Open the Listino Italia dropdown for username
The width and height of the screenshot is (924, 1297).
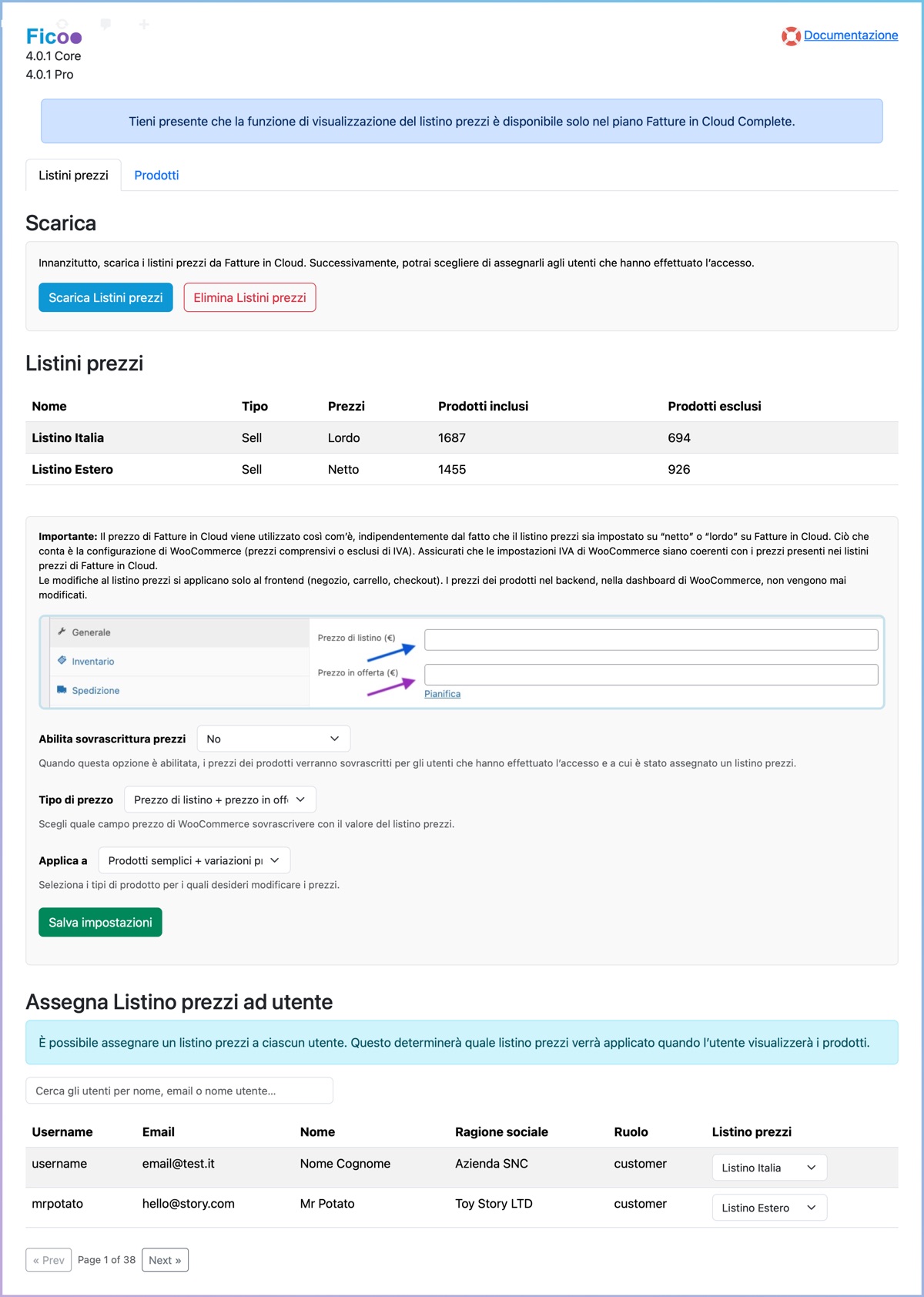(x=768, y=1168)
